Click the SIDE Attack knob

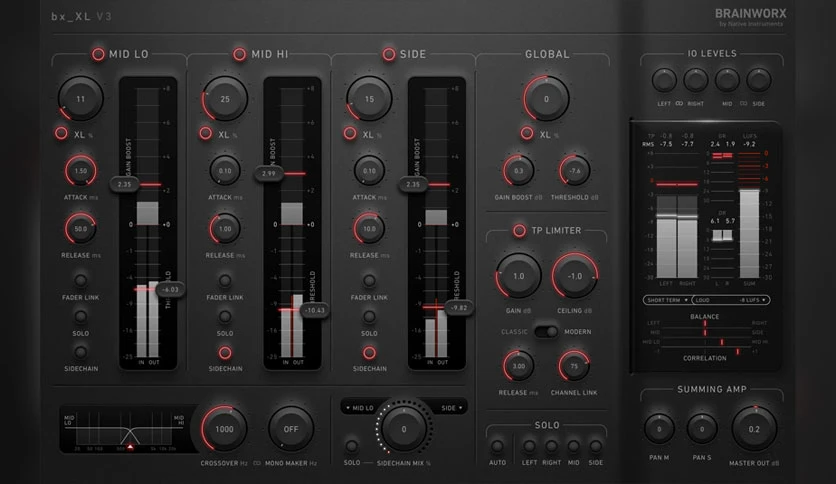369,171
